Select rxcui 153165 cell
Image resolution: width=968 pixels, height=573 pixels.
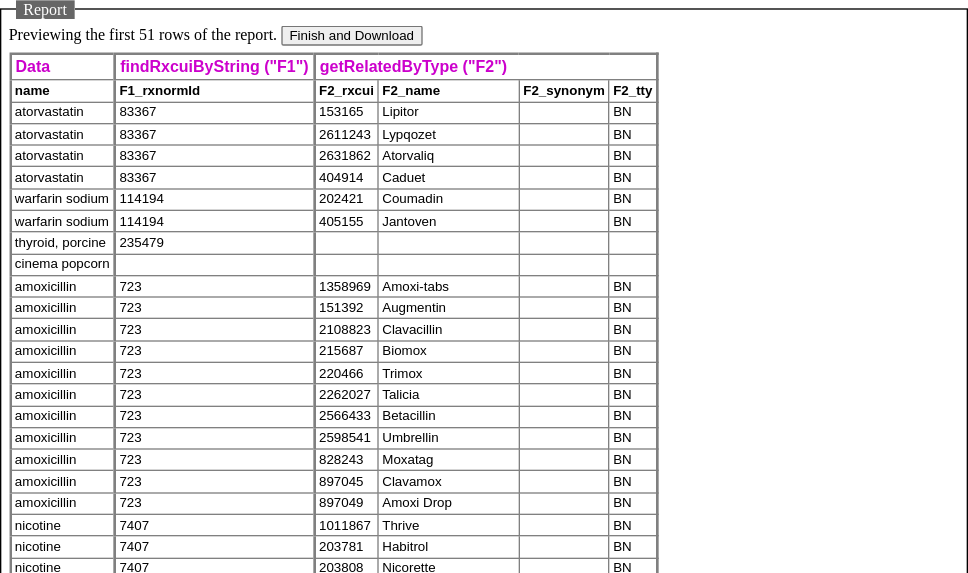[x=346, y=112]
